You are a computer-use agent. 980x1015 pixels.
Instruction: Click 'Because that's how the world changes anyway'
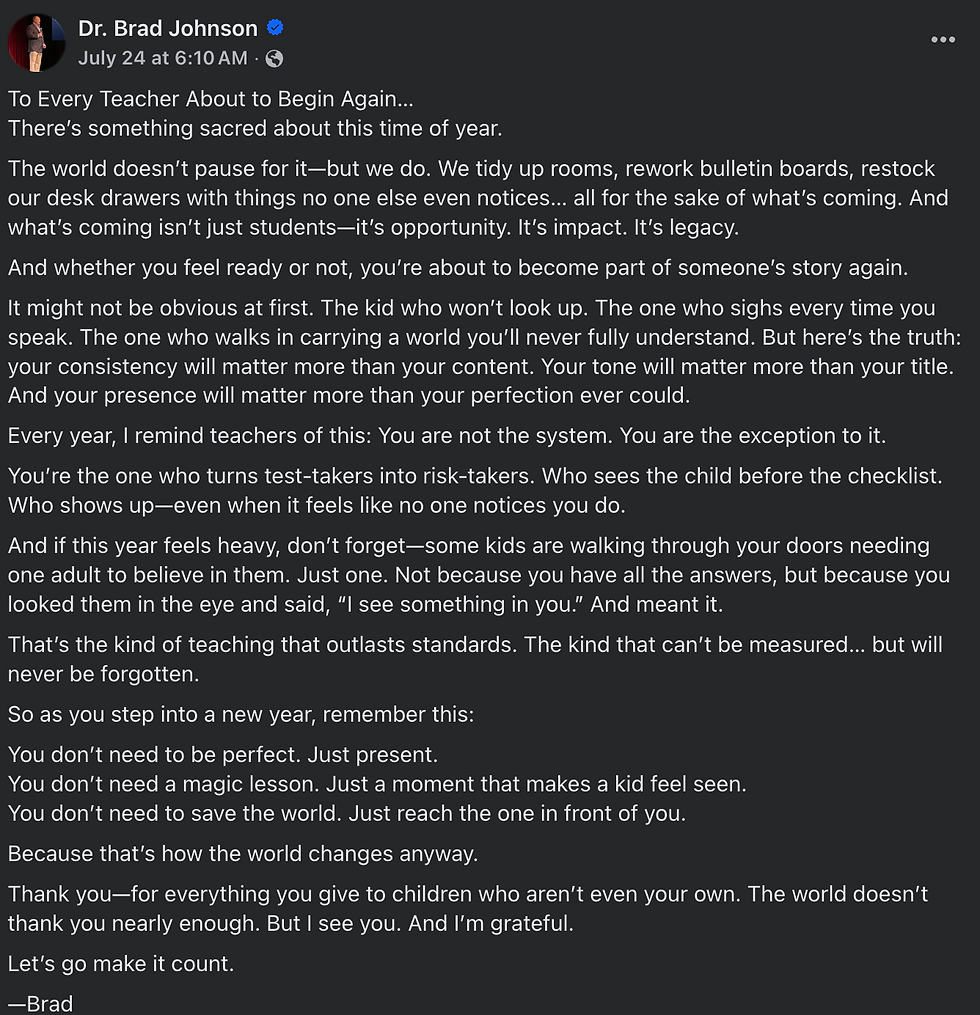pos(243,854)
